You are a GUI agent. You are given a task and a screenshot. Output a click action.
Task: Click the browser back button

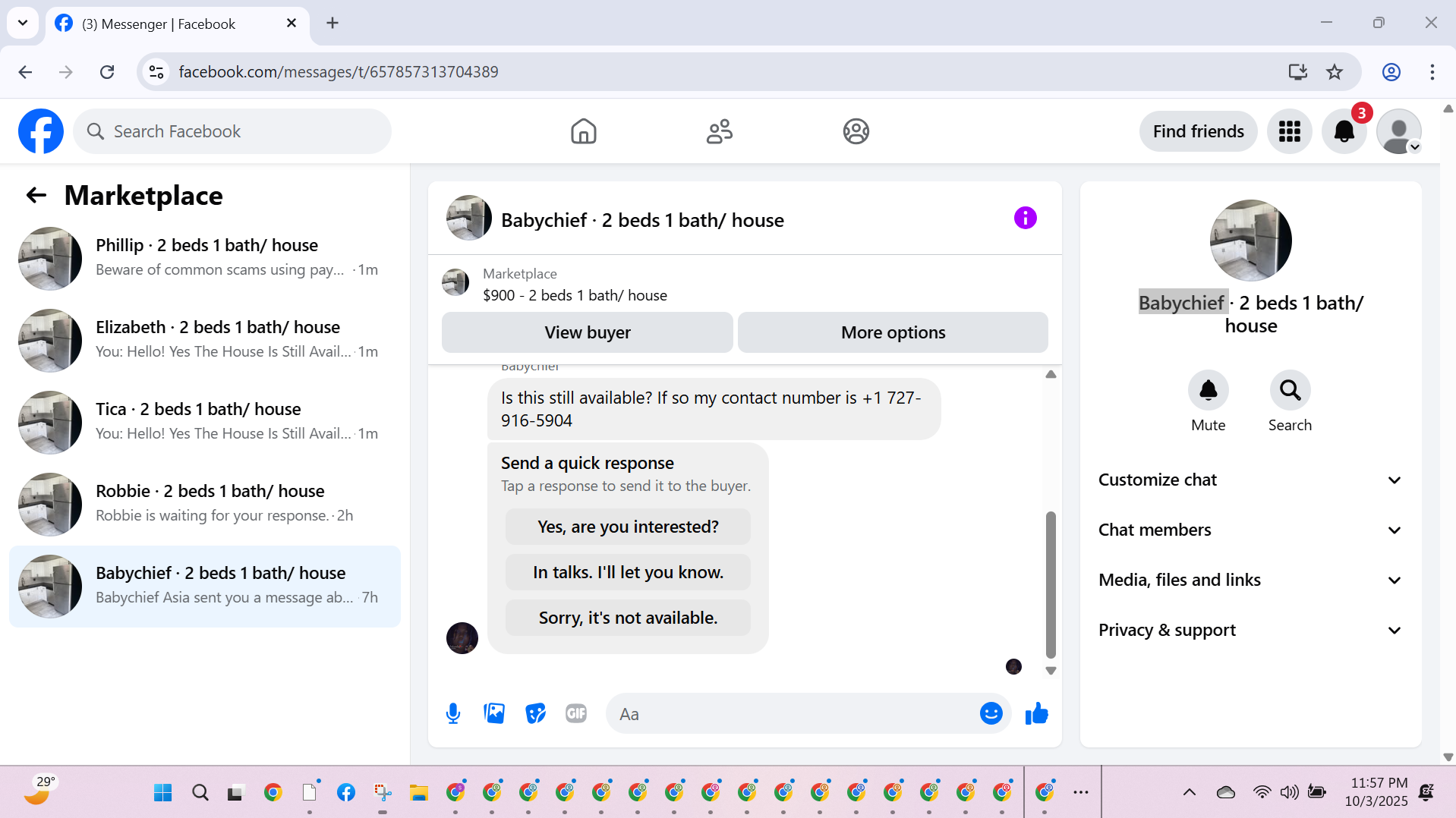click(25, 72)
